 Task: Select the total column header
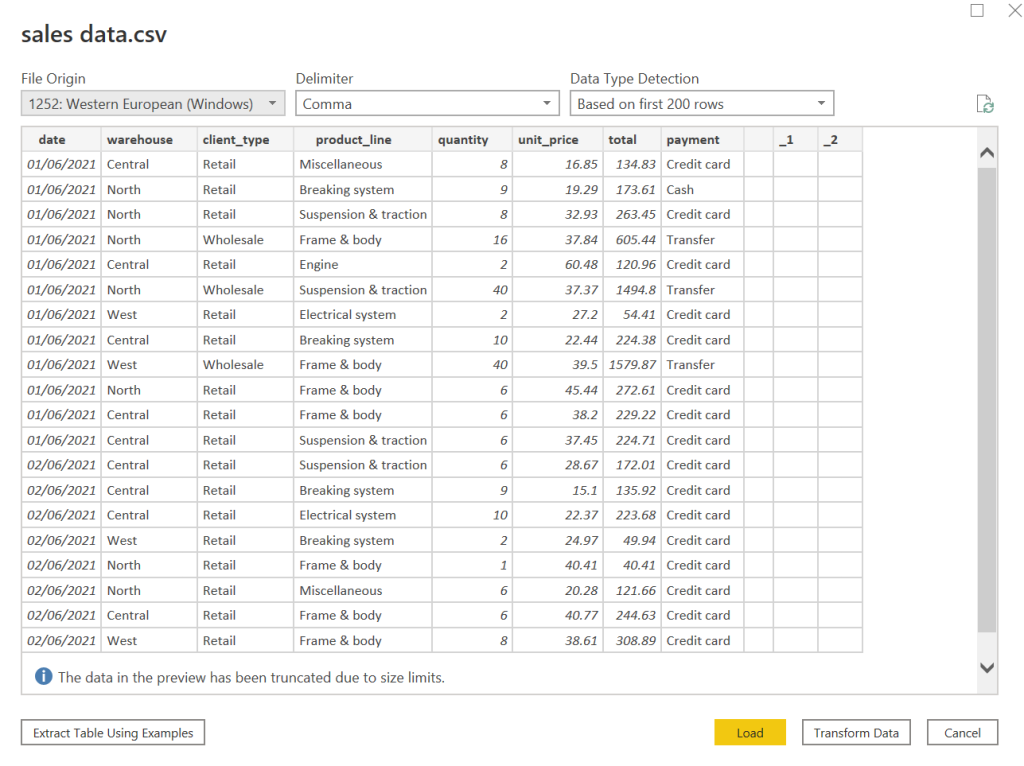point(632,140)
